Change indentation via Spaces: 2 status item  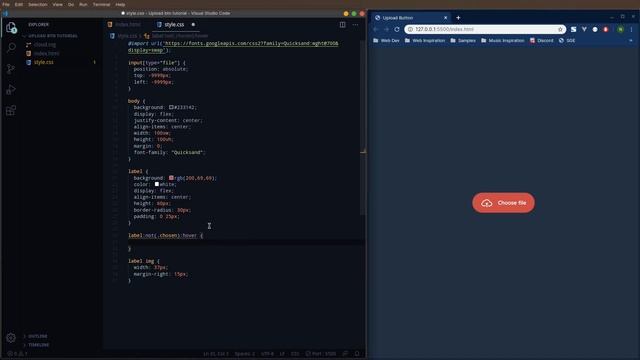[x=245, y=354]
